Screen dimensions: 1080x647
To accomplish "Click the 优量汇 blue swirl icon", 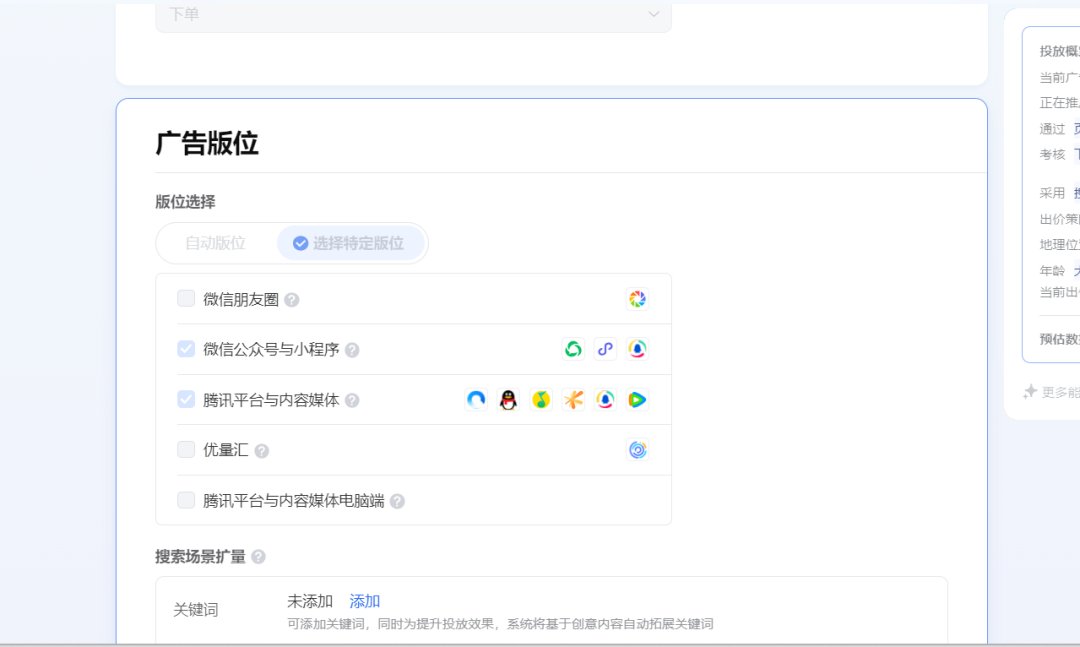I will 637,450.
